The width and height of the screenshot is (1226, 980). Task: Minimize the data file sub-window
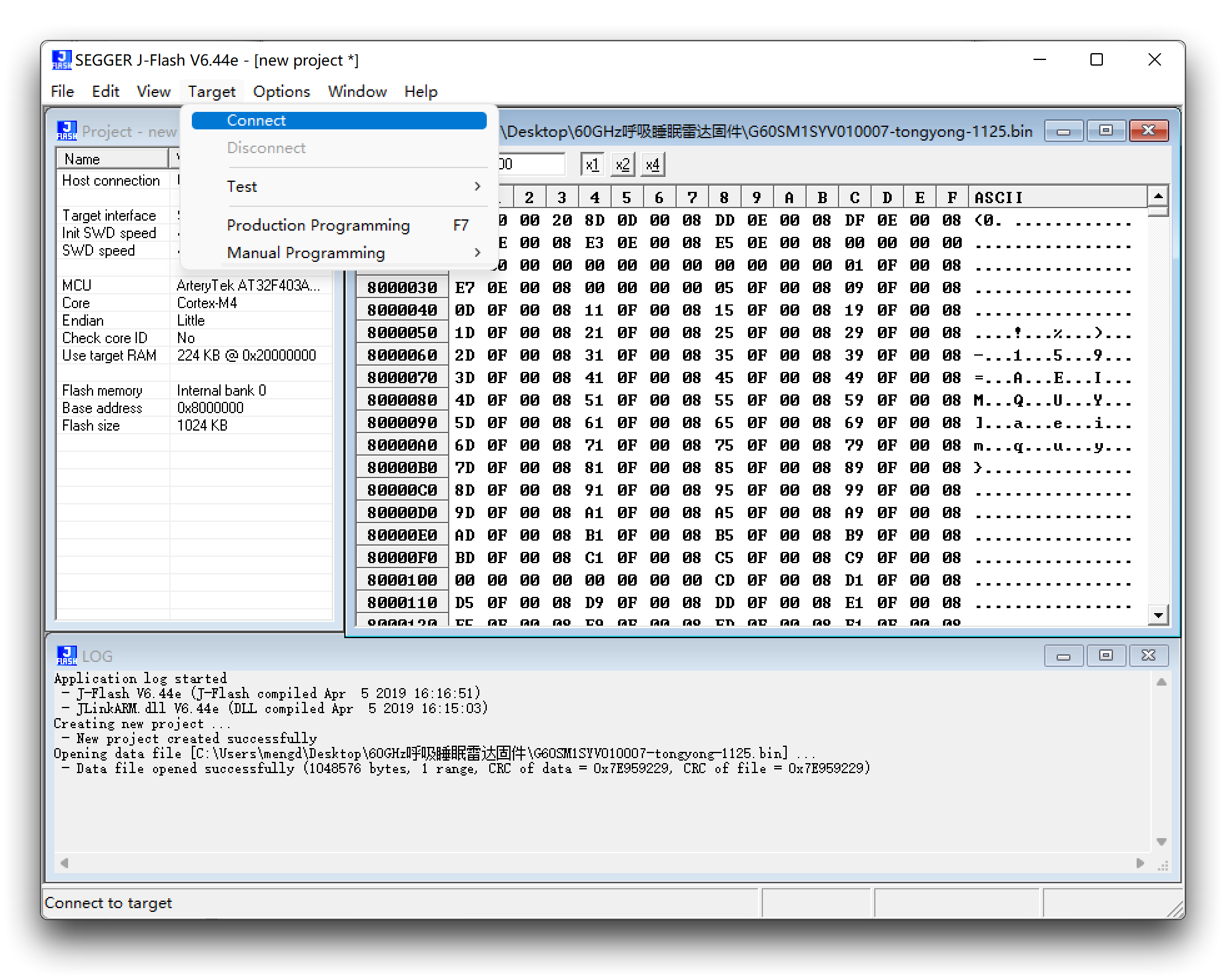[x=1064, y=131]
